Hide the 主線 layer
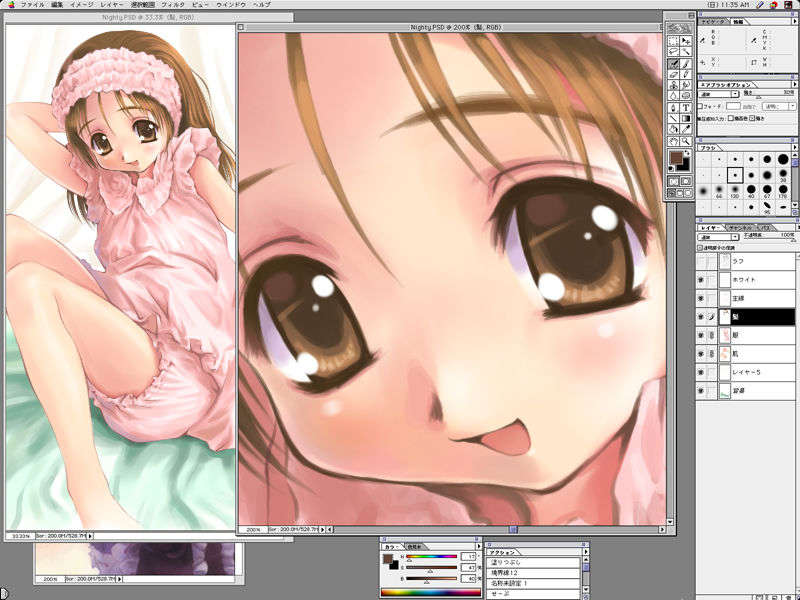This screenshot has width=800, height=600. (701, 298)
